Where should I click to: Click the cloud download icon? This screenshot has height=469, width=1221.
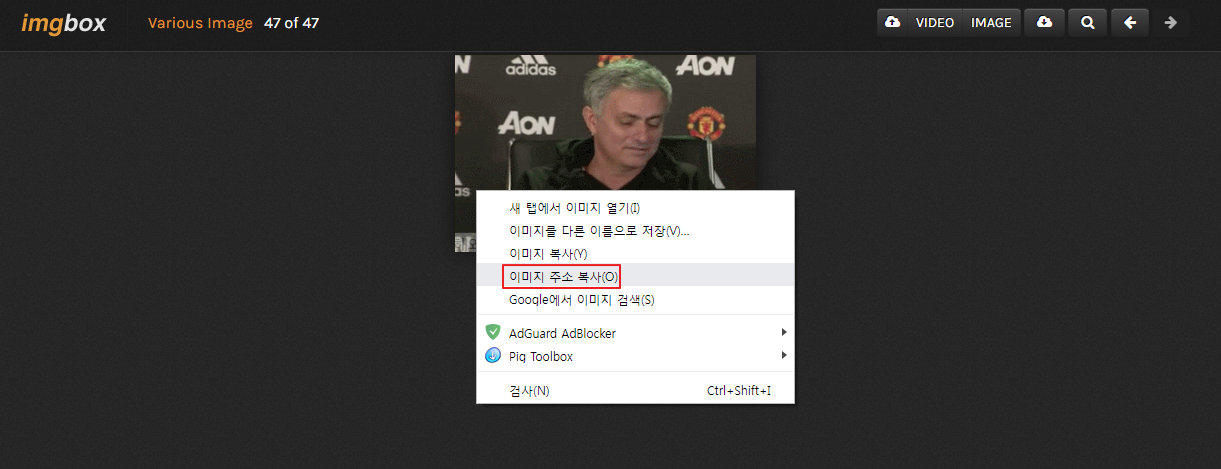click(1044, 23)
